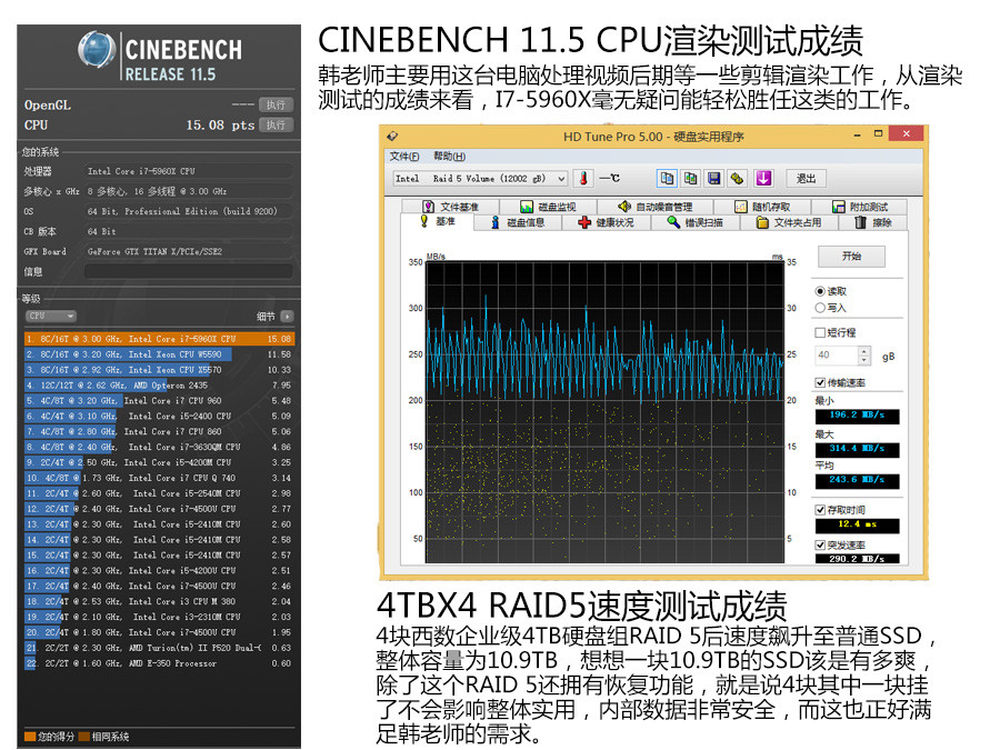Select the 基准 benchmark tab
Screen dimensions: 1000x750
438,221
